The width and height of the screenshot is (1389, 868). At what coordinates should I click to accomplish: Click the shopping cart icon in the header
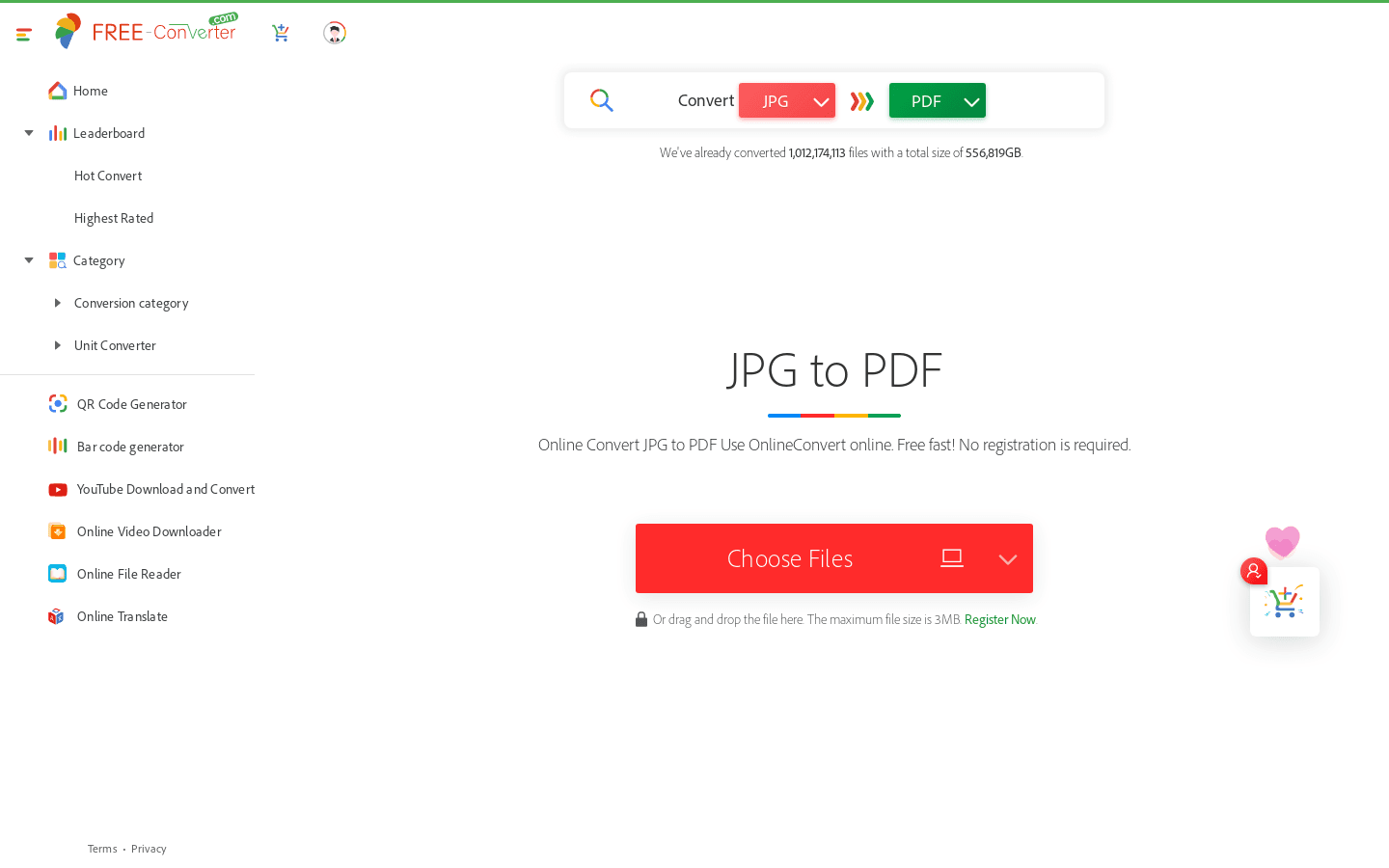(x=281, y=32)
